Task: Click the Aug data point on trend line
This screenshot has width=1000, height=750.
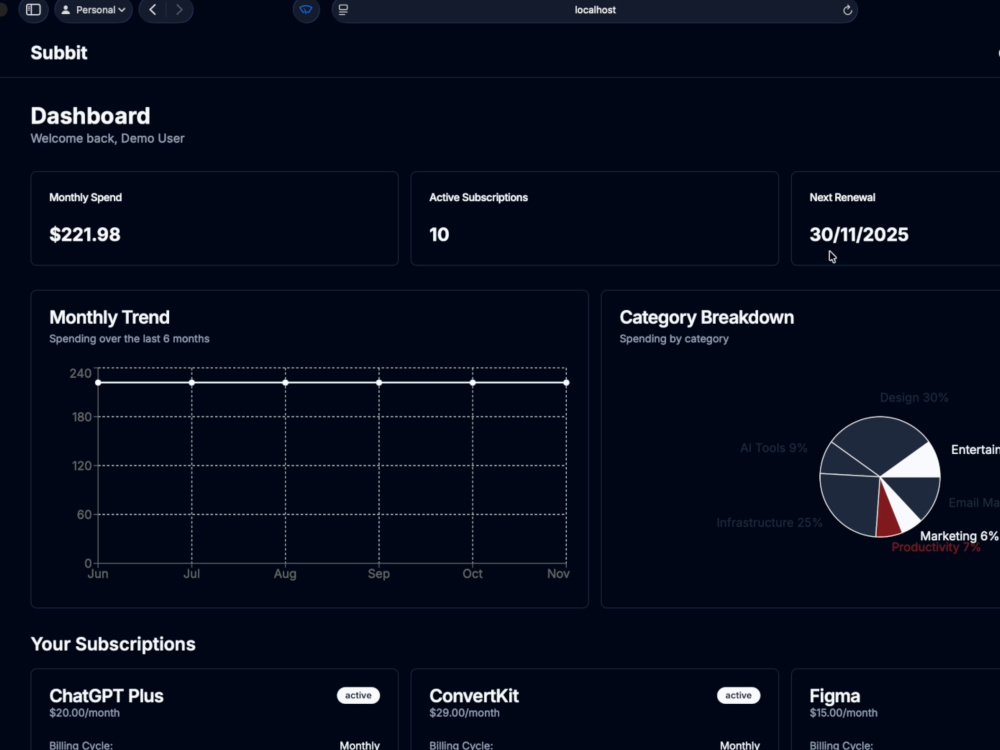Action: point(285,383)
